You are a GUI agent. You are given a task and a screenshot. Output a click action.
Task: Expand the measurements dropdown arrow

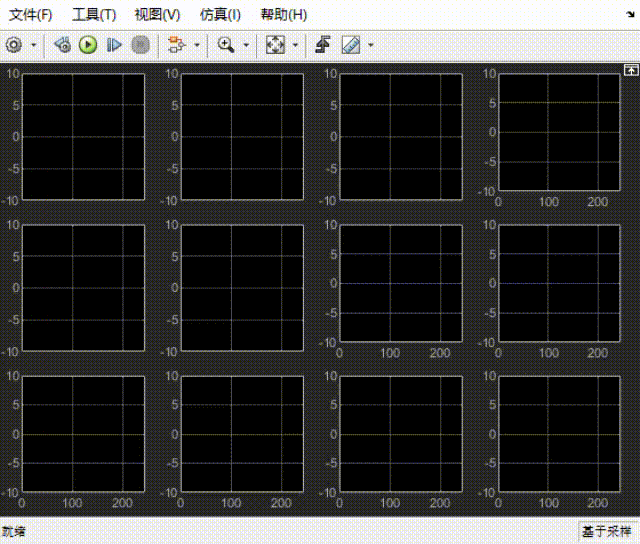[x=371, y=45]
